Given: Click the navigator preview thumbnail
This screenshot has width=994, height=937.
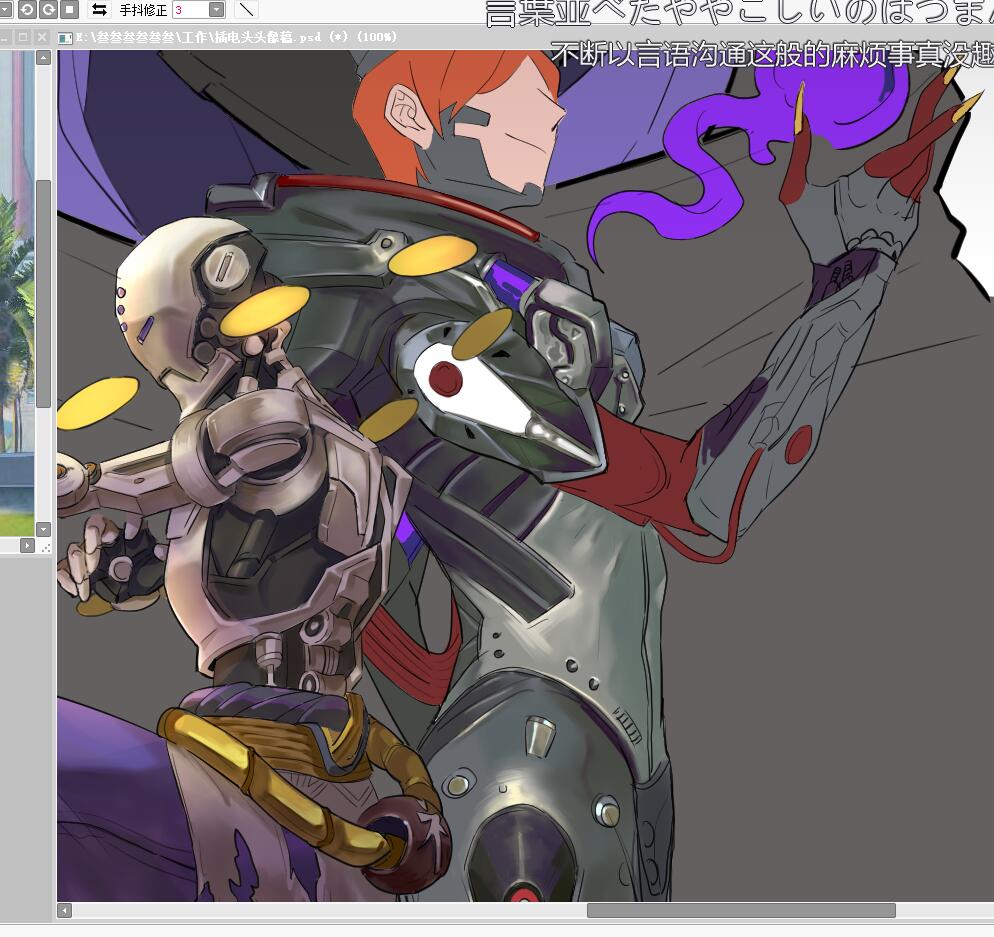Looking at the screenshot, I should click(17, 293).
